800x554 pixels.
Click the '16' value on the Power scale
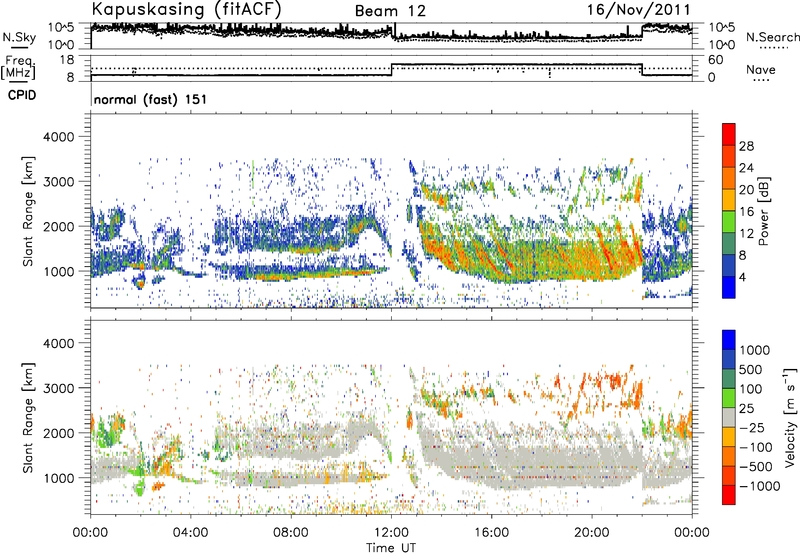coord(746,212)
